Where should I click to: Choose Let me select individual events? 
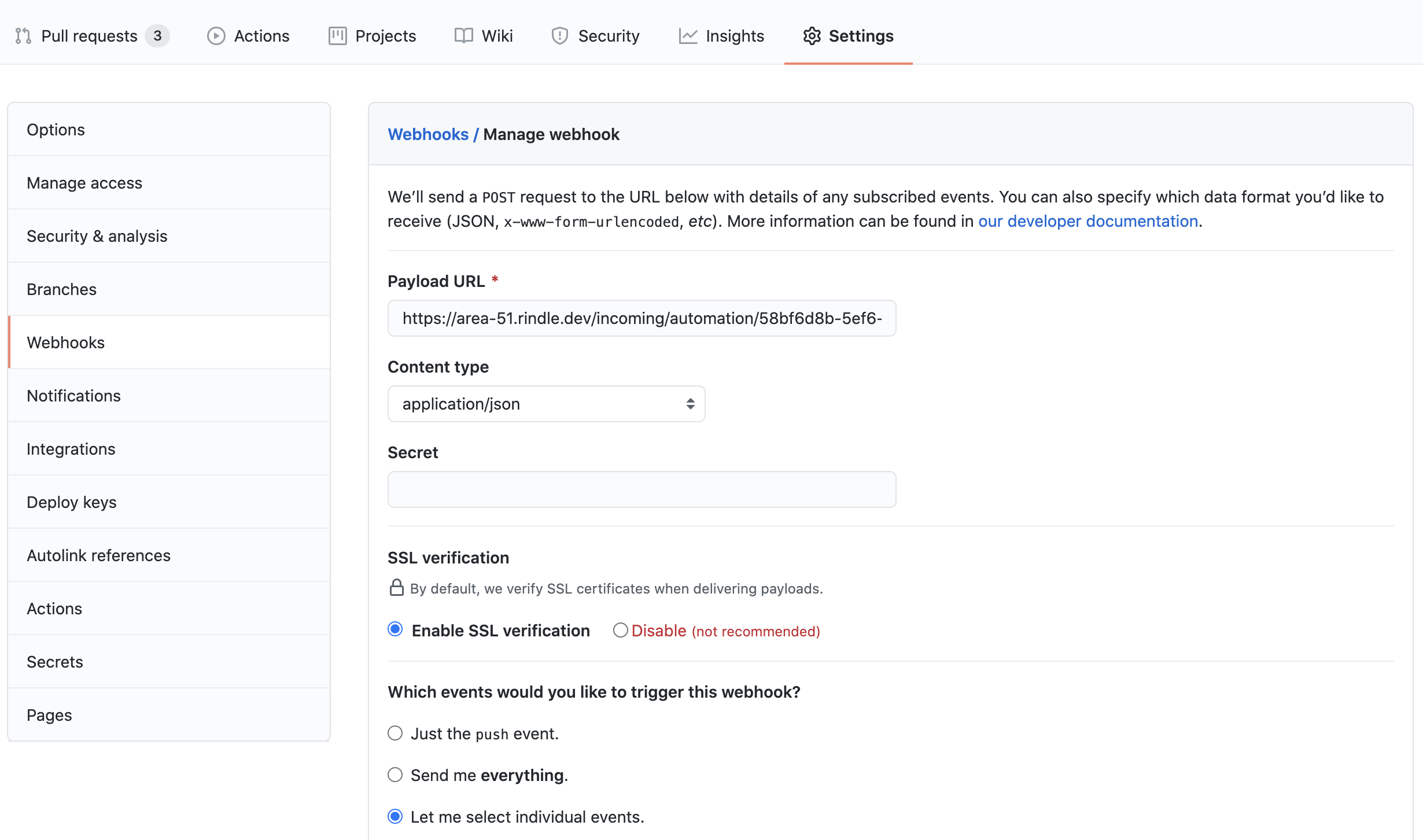point(395,817)
